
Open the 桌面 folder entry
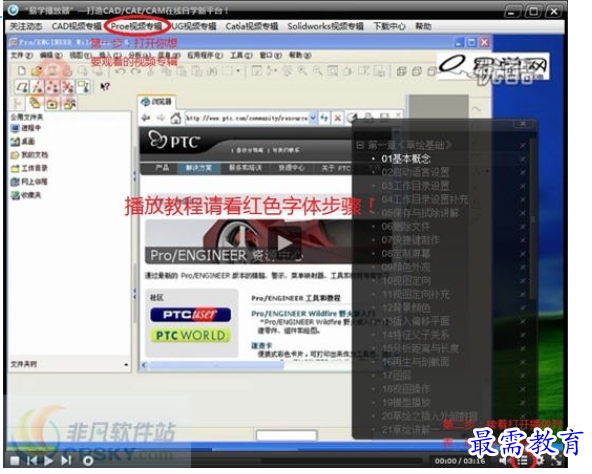point(23,142)
